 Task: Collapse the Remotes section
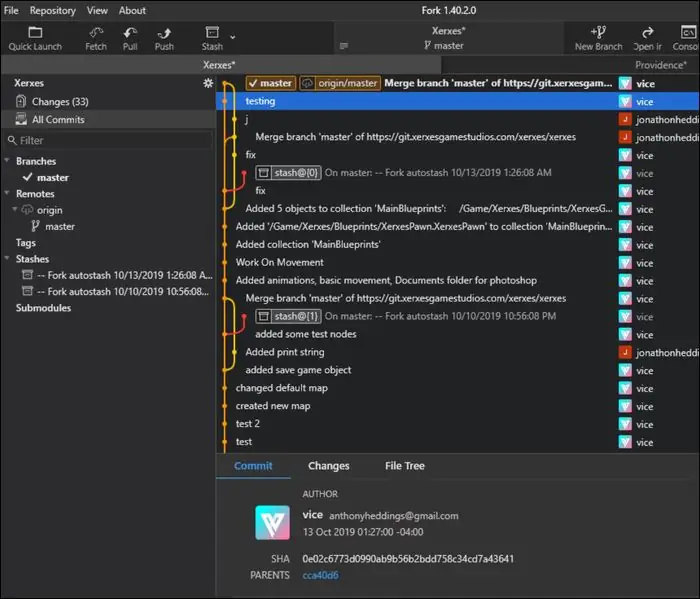pyautogui.click(x=7, y=193)
